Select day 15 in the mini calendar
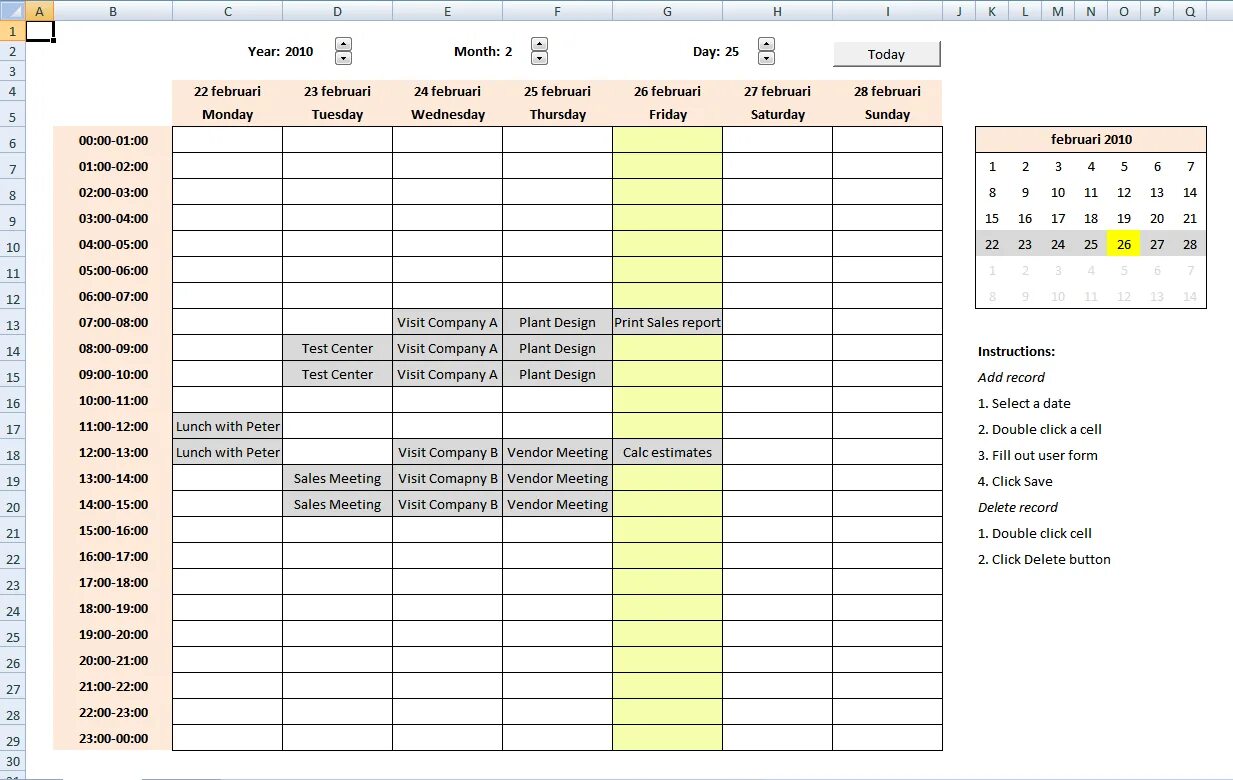Image resolution: width=1233 pixels, height=780 pixels. click(992, 218)
